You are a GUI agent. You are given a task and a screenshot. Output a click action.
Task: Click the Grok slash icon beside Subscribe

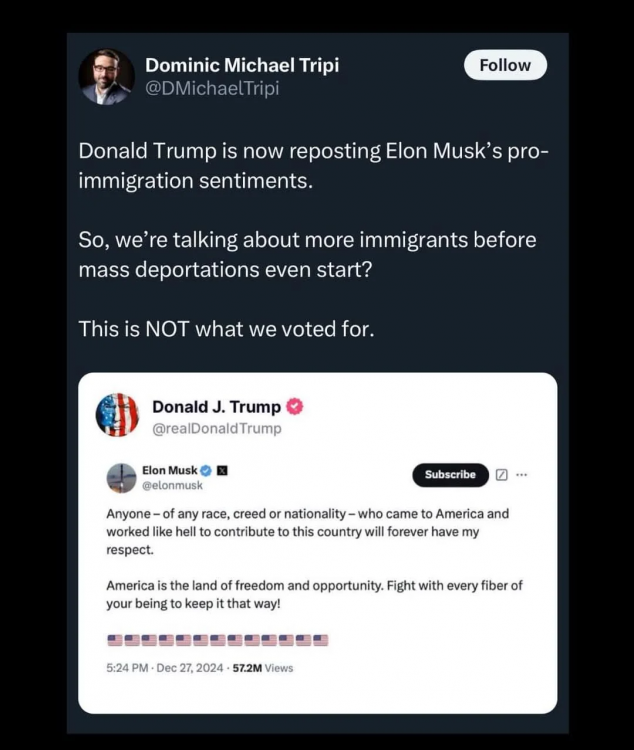pyautogui.click(x=501, y=474)
